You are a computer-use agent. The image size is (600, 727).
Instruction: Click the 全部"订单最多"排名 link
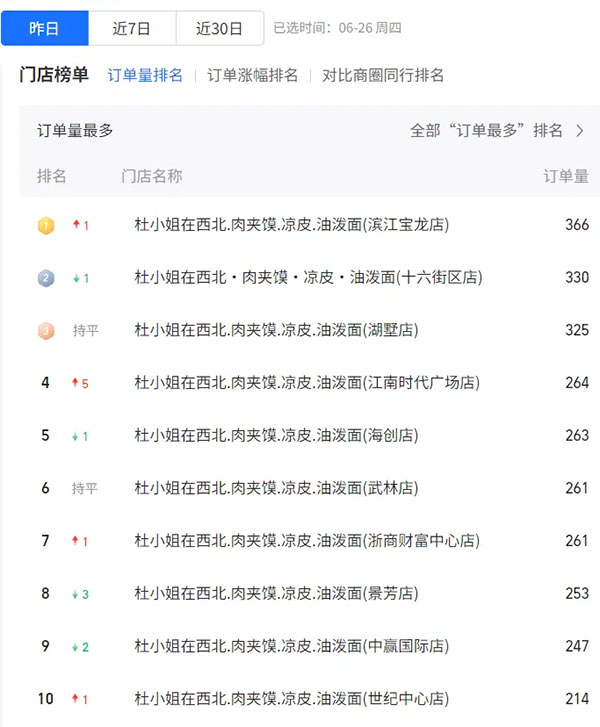(x=486, y=131)
